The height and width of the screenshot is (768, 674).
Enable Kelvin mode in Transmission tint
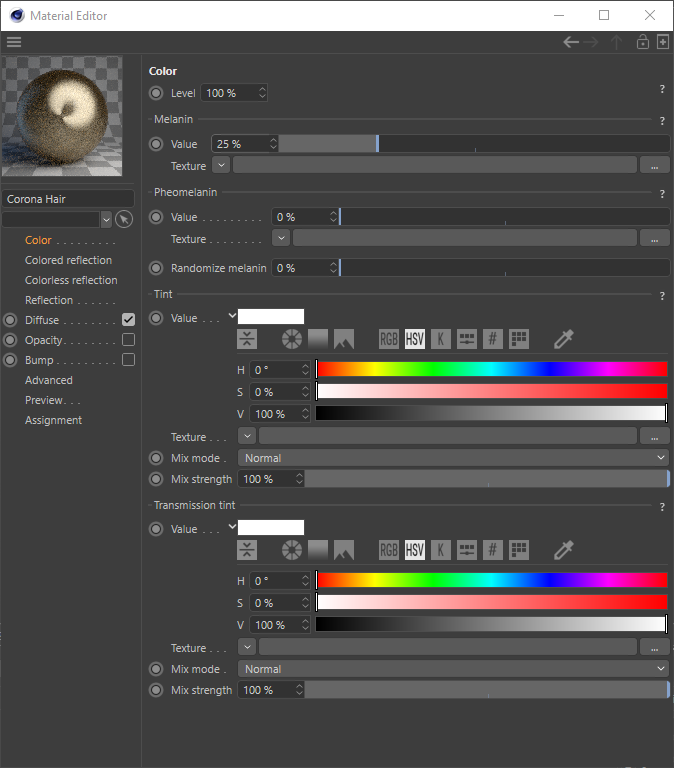[441, 550]
